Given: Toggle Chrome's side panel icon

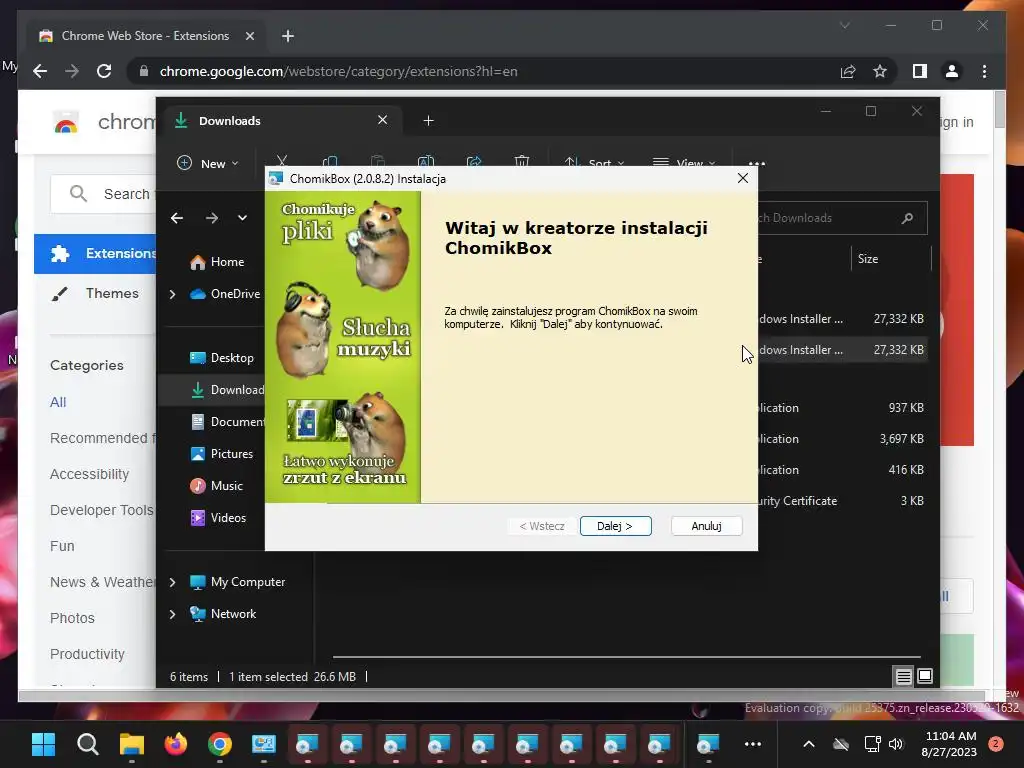Looking at the screenshot, I should (x=920, y=71).
